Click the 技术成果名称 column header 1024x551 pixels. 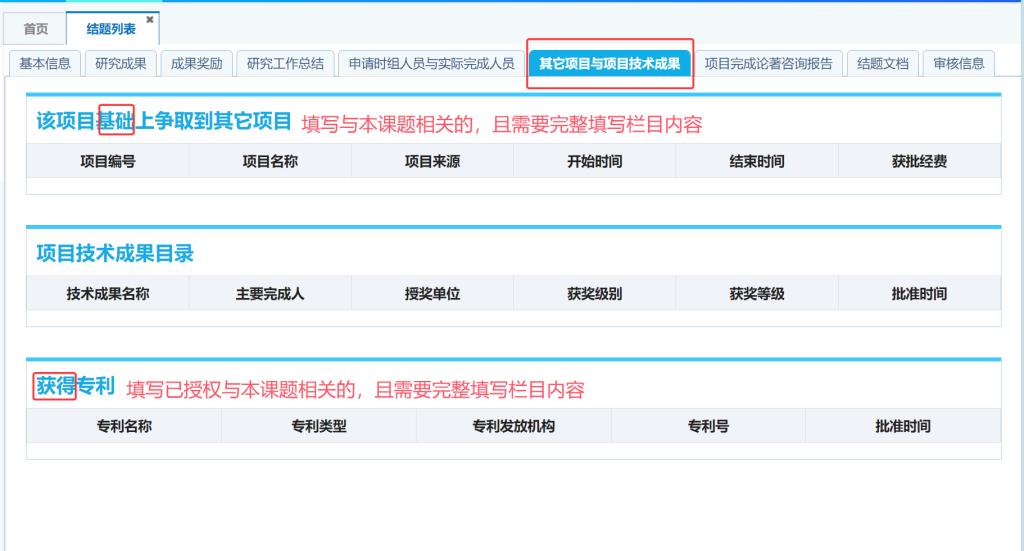108,294
